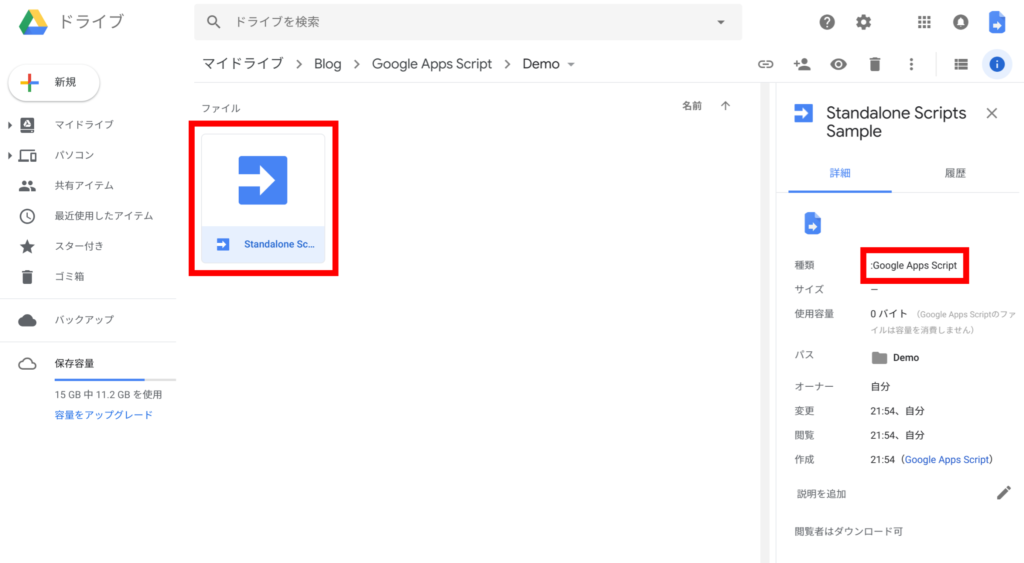The width and height of the screenshot is (1024, 563).
Task: Edit description with the pencil icon
Action: pos(1003,492)
